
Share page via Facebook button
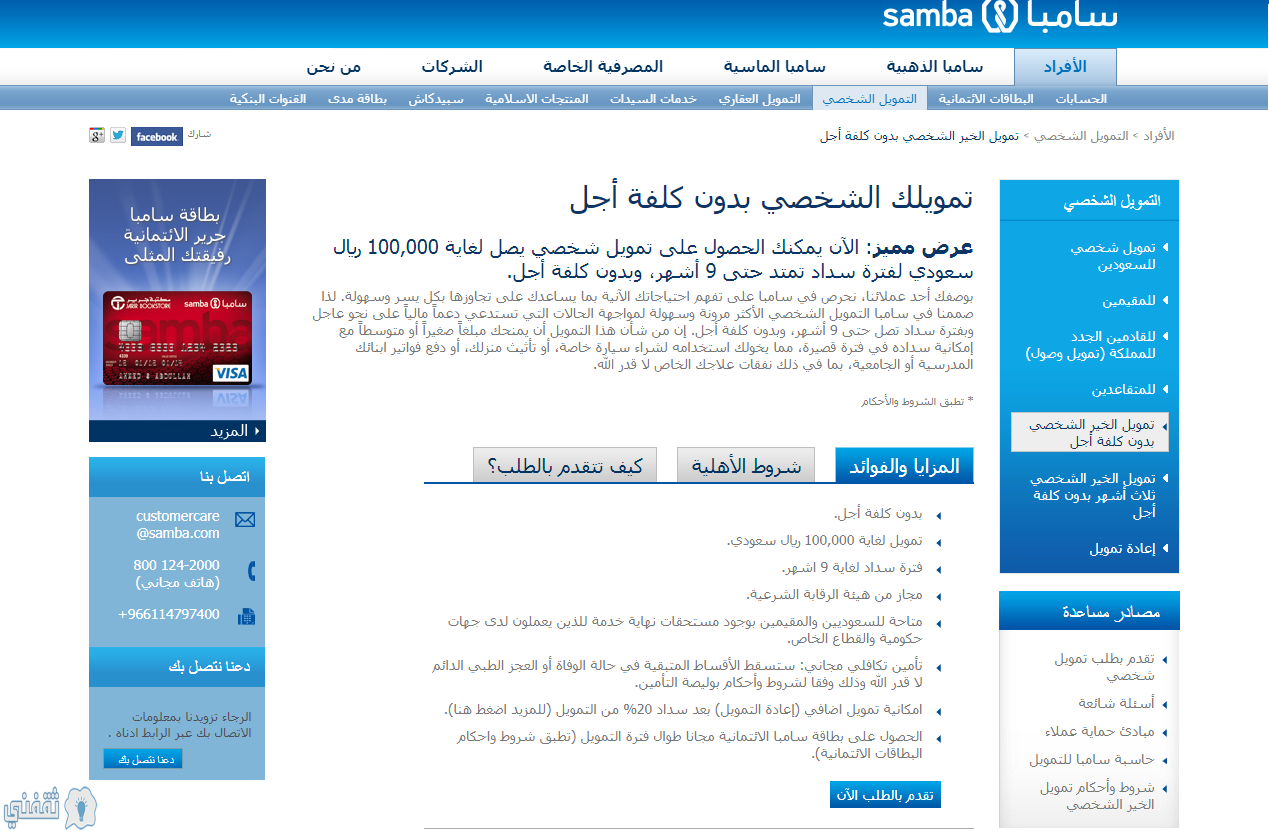tap(157, 137)
